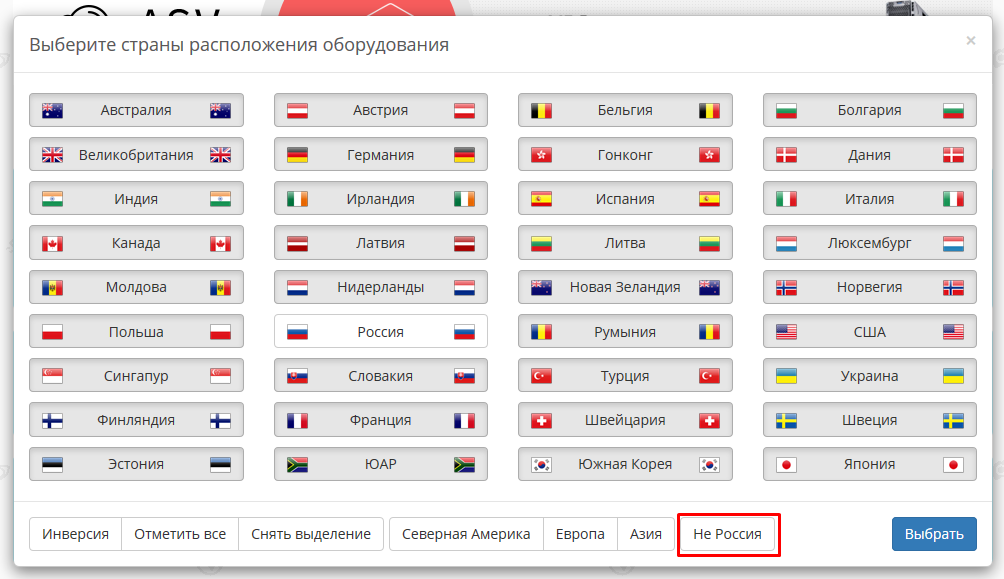Pick Япония from the countries
This screenshot has height=579, width=1004.
pos(870,464)
